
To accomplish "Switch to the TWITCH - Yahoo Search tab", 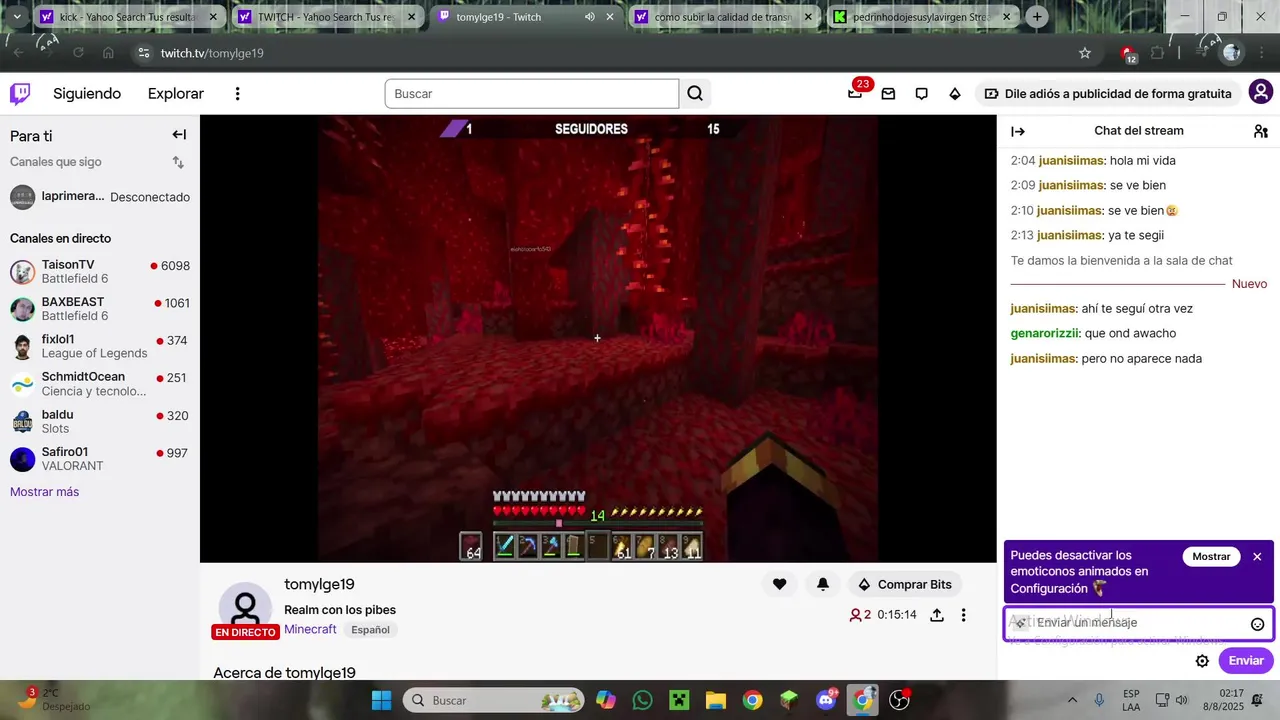I will pos(328,17).
